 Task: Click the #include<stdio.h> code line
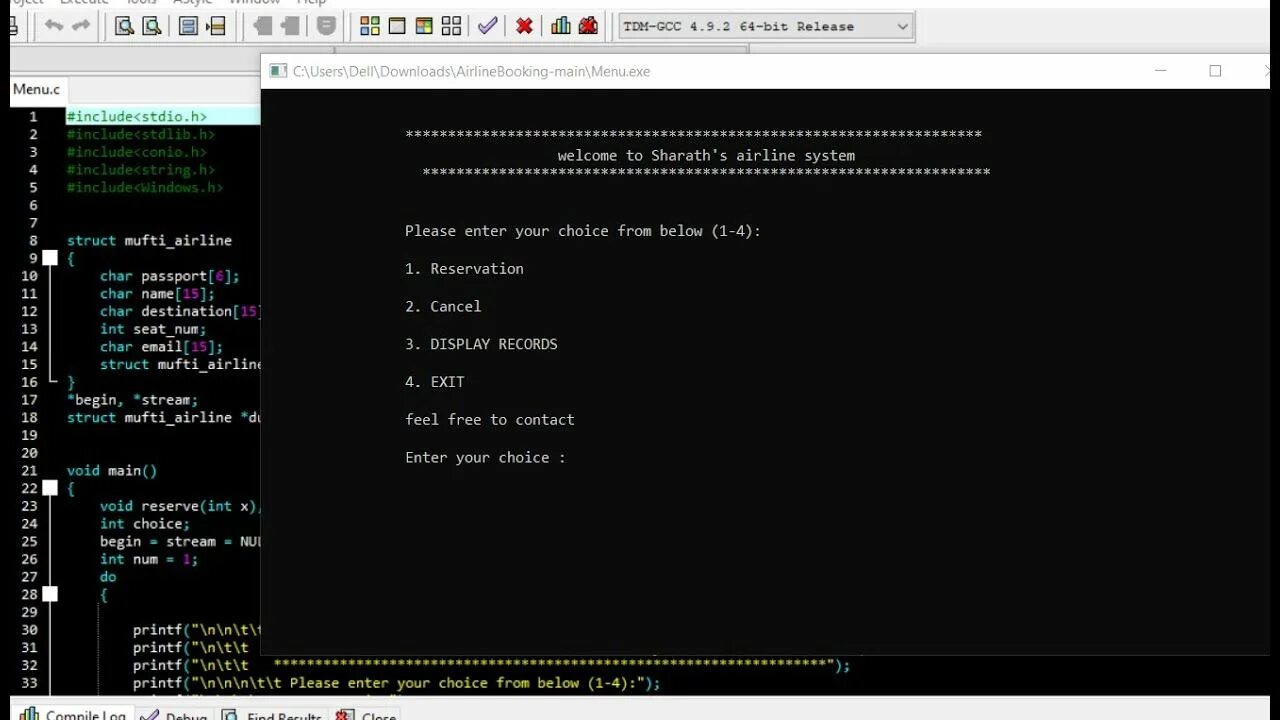137,117
